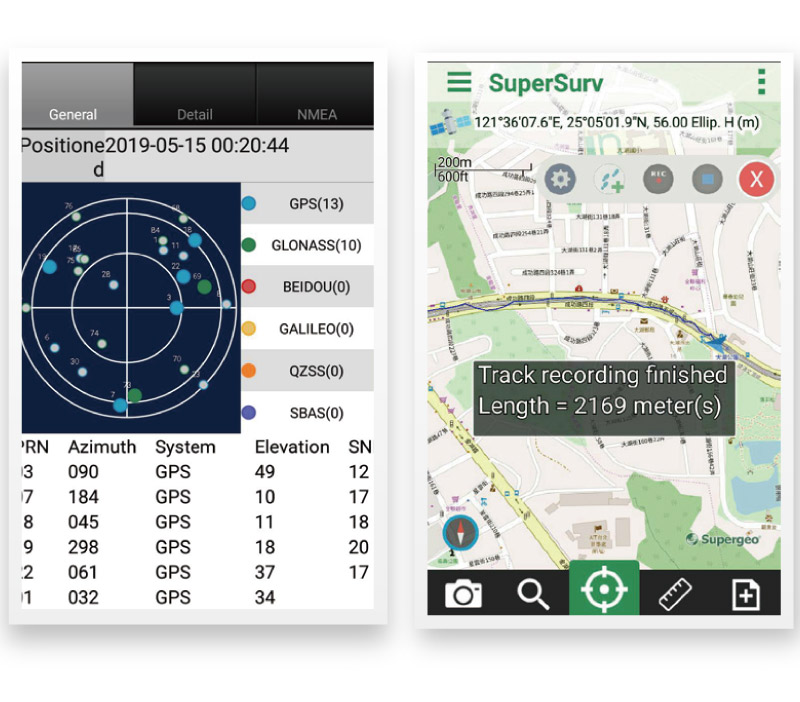
Task: Click the red BEIDOU color dot
Action: [249, 287]
